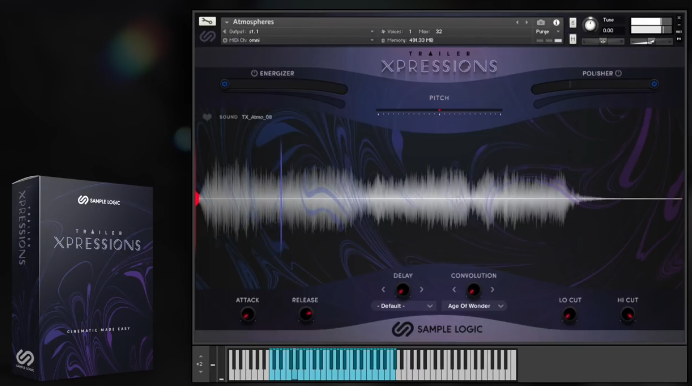Select previous delay preset arrow
Image resolution: width=692 pixels, height=386 pixels.
(x=383, y=290)
